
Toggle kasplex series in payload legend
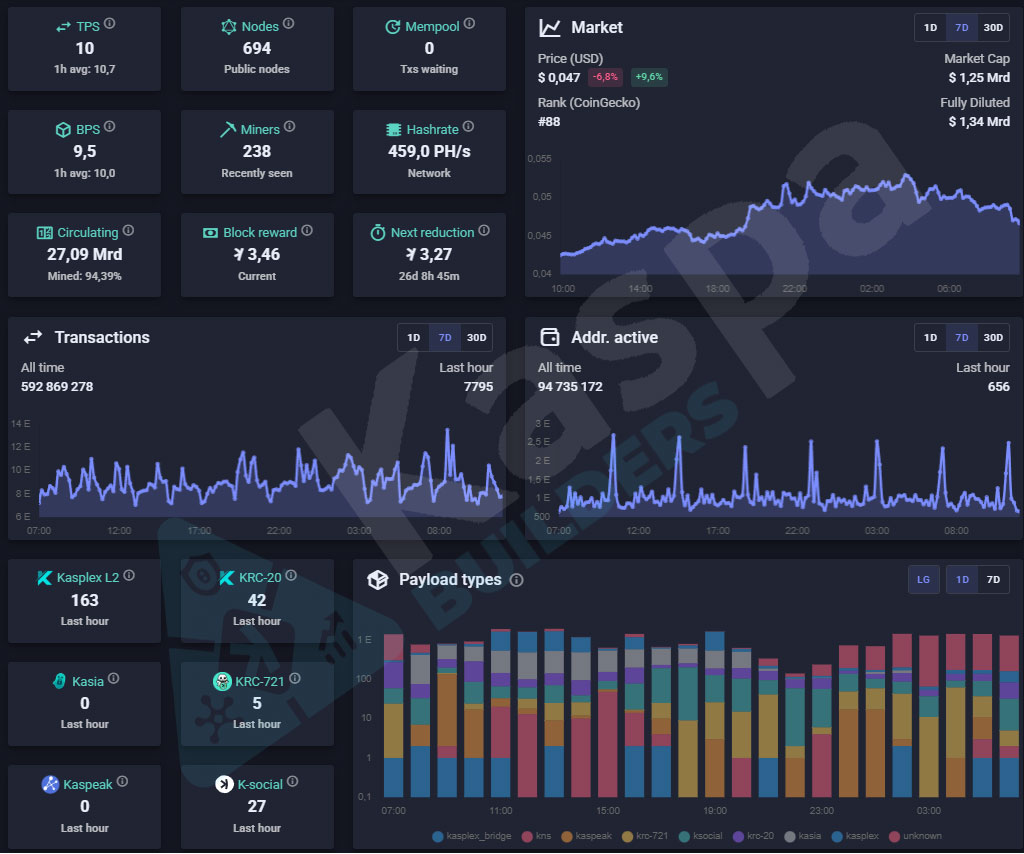pos(855,836)
